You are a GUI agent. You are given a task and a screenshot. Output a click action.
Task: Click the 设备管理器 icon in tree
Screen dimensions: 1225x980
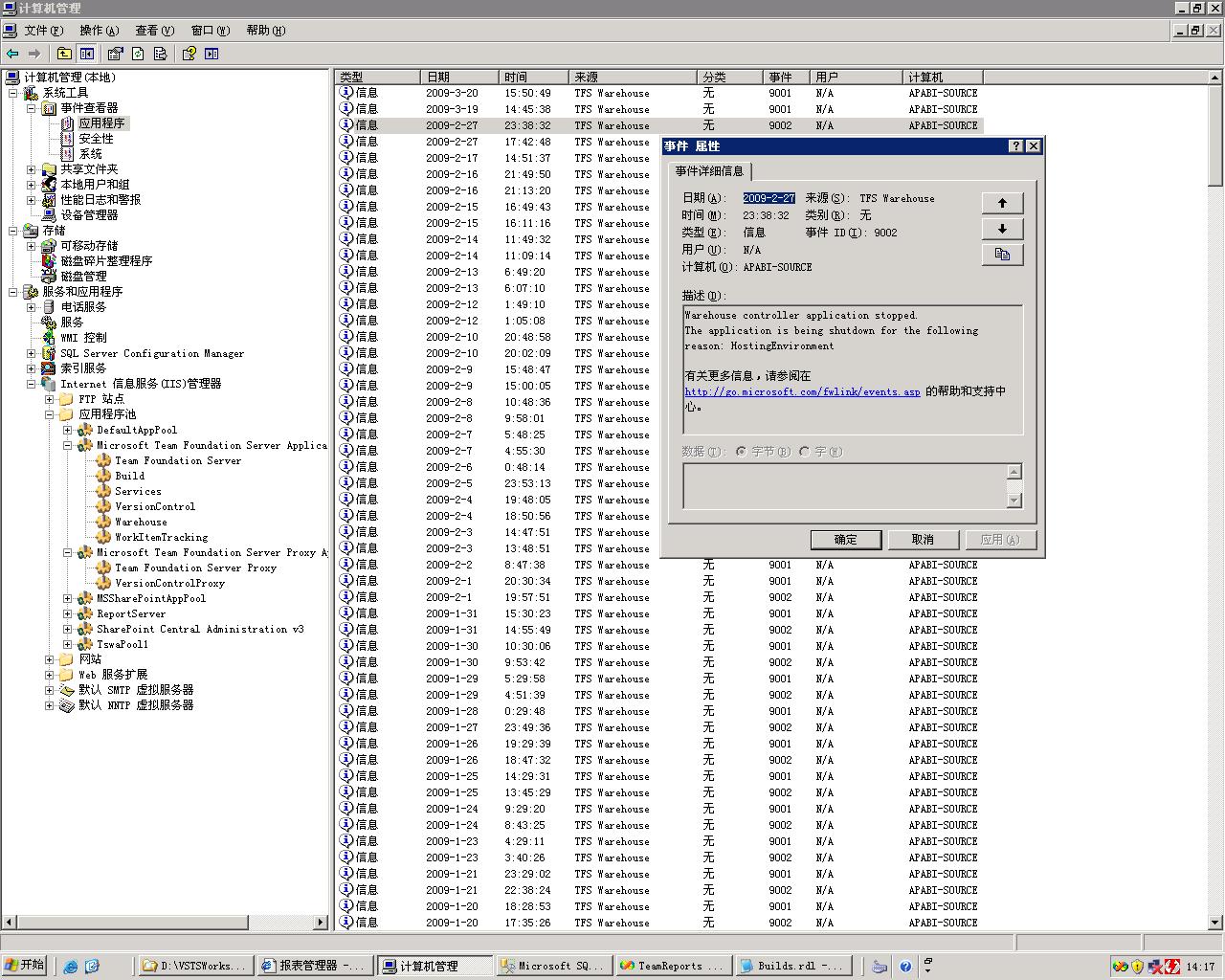pyautogui.click(x=49, y=215)
